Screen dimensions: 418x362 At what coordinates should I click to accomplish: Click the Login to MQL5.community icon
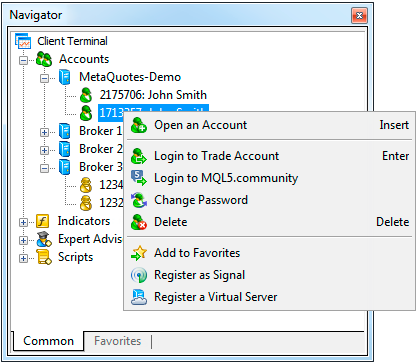point(139,178)
